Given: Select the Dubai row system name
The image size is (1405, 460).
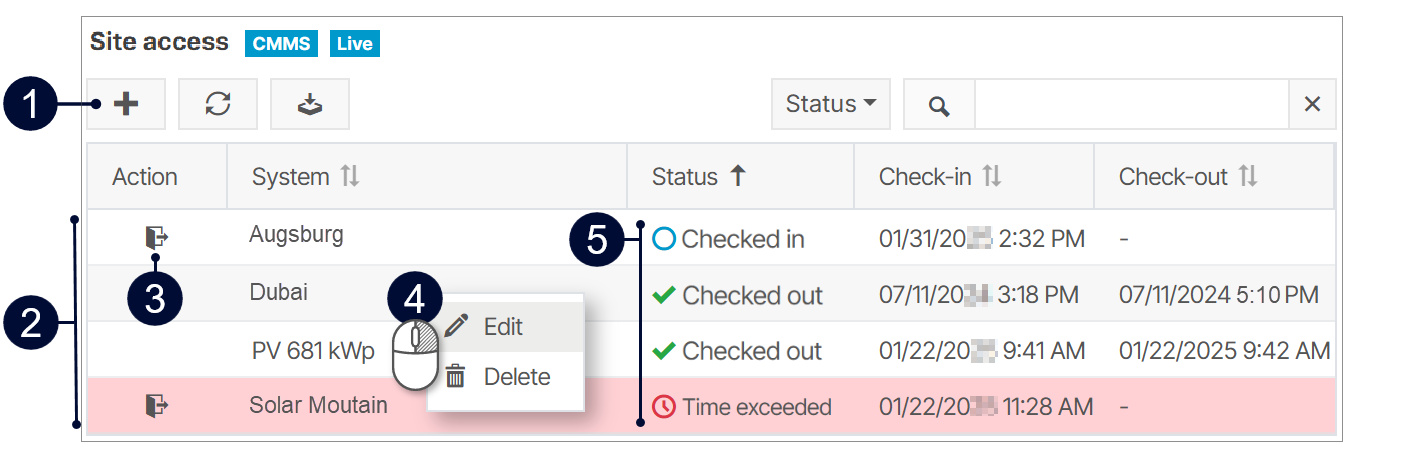Looking at the screenshot, I should [279, 292].
